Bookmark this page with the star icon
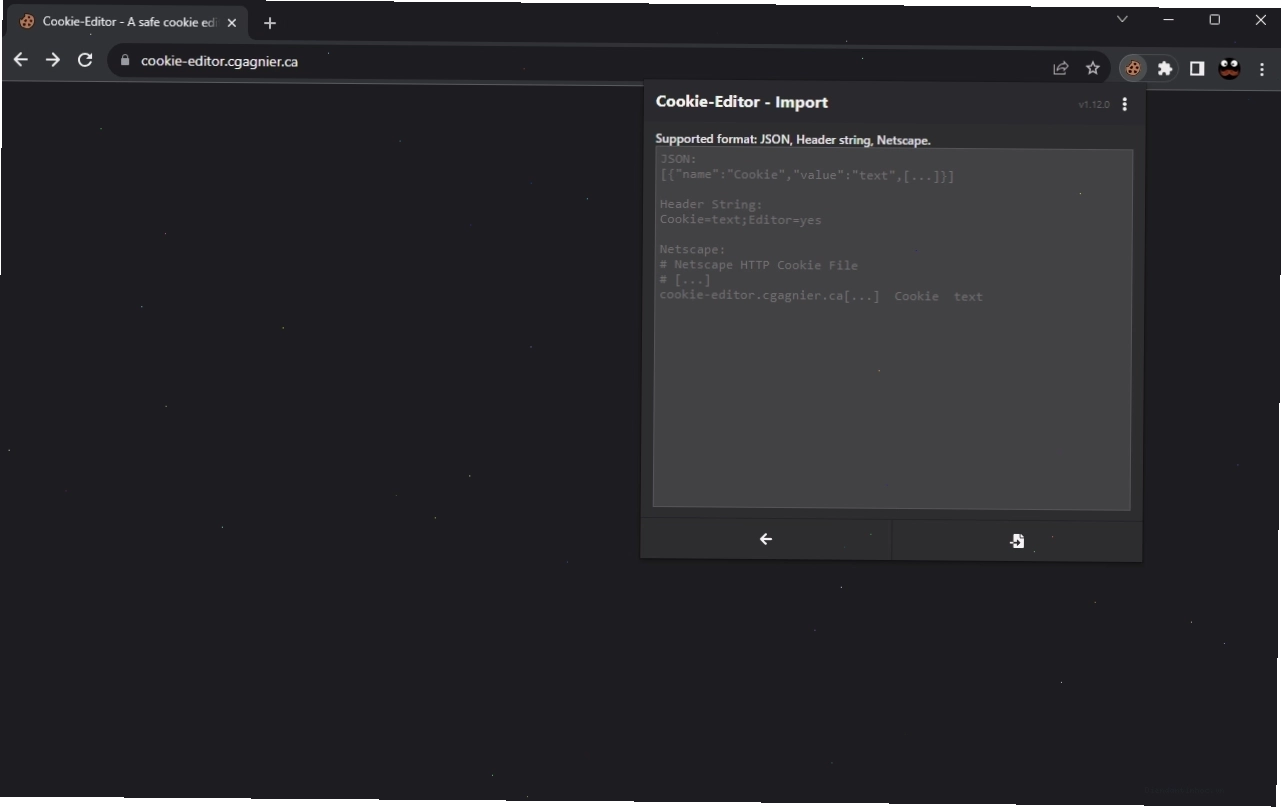The image size is (1281, 807). click(x=1093, y=68)
